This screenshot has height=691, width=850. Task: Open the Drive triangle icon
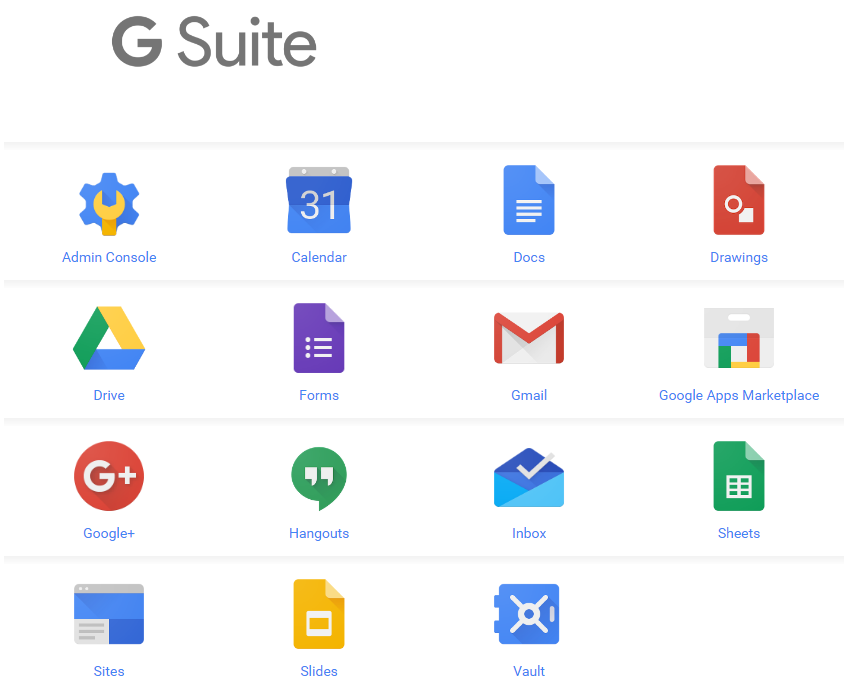click(109, 338)
